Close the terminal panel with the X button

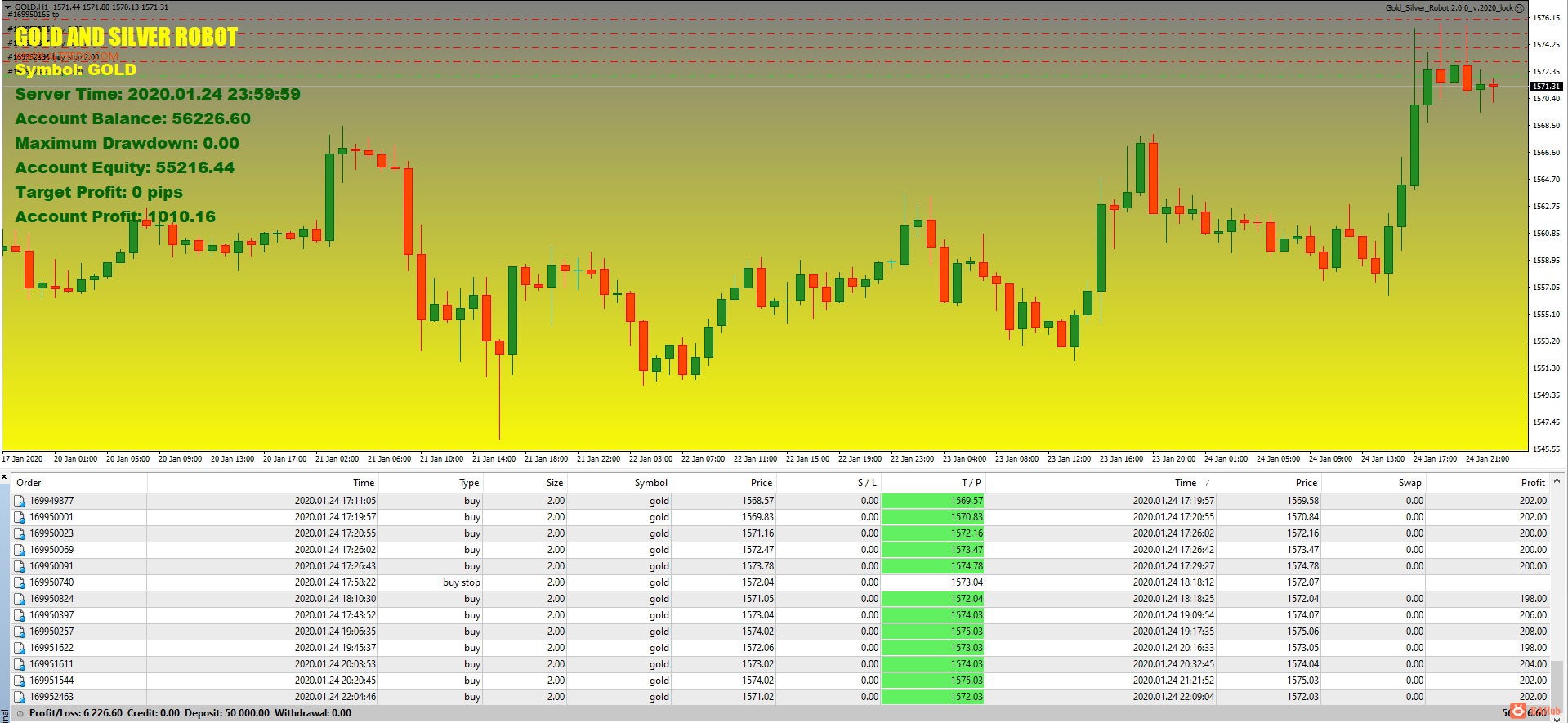[x=4, y=476]
